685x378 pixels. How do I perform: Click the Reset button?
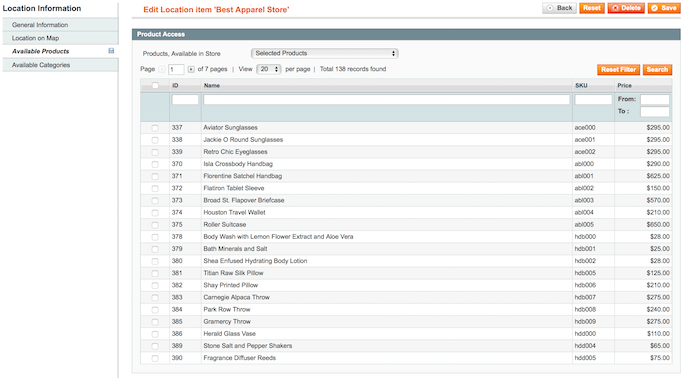tap(592, 8)
